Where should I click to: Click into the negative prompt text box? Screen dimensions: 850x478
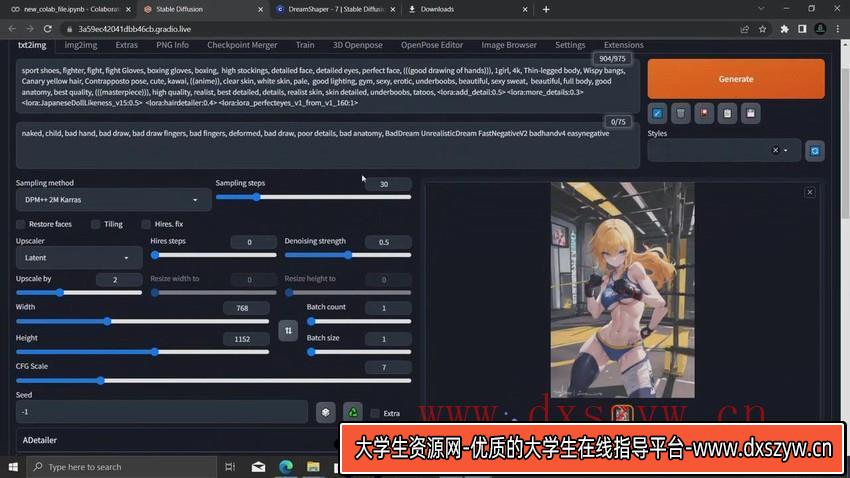coord(327,146)
